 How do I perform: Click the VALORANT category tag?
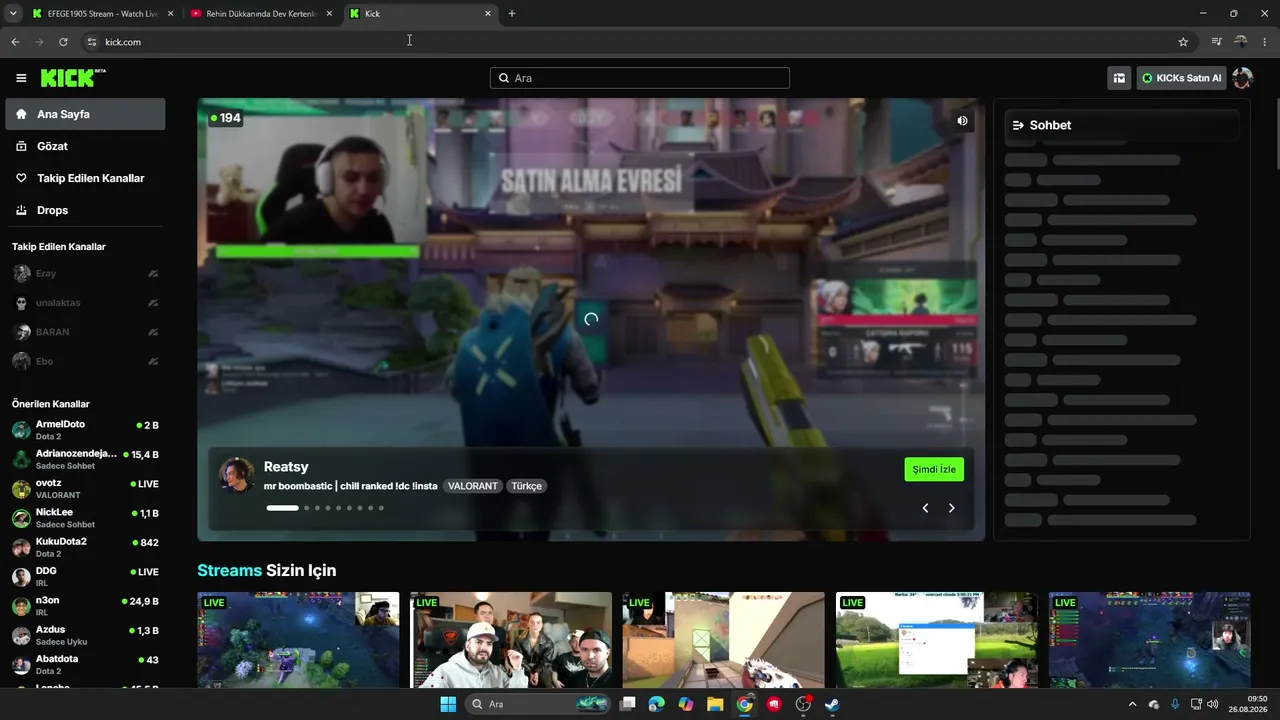click(473, 486)
